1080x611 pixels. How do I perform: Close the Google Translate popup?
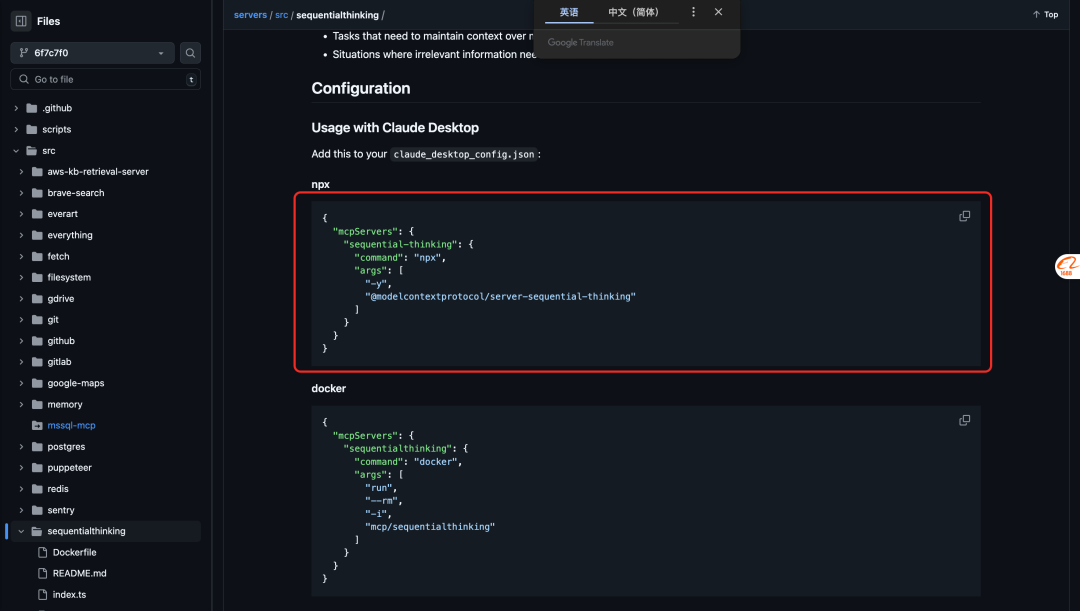(x=718, y=12)
